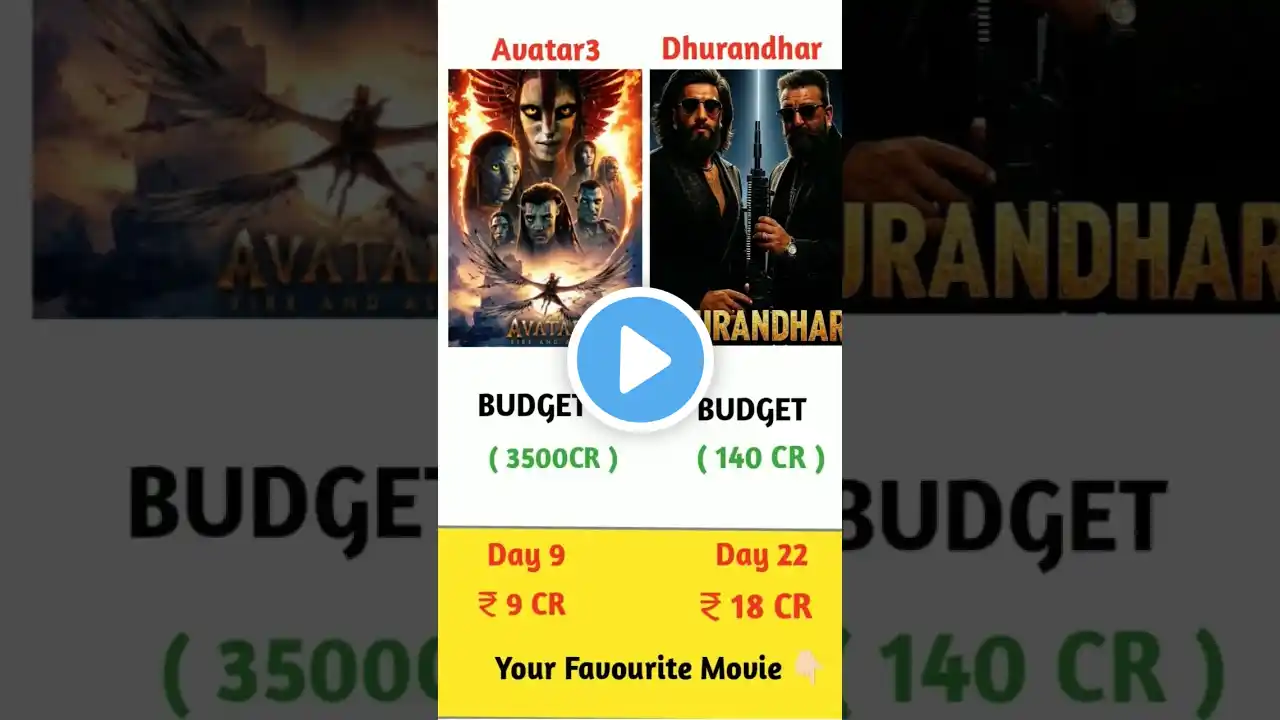Click the green ( 3500CR ) budget value
This screenshot has width=1280, height=720.
[553, 458]
